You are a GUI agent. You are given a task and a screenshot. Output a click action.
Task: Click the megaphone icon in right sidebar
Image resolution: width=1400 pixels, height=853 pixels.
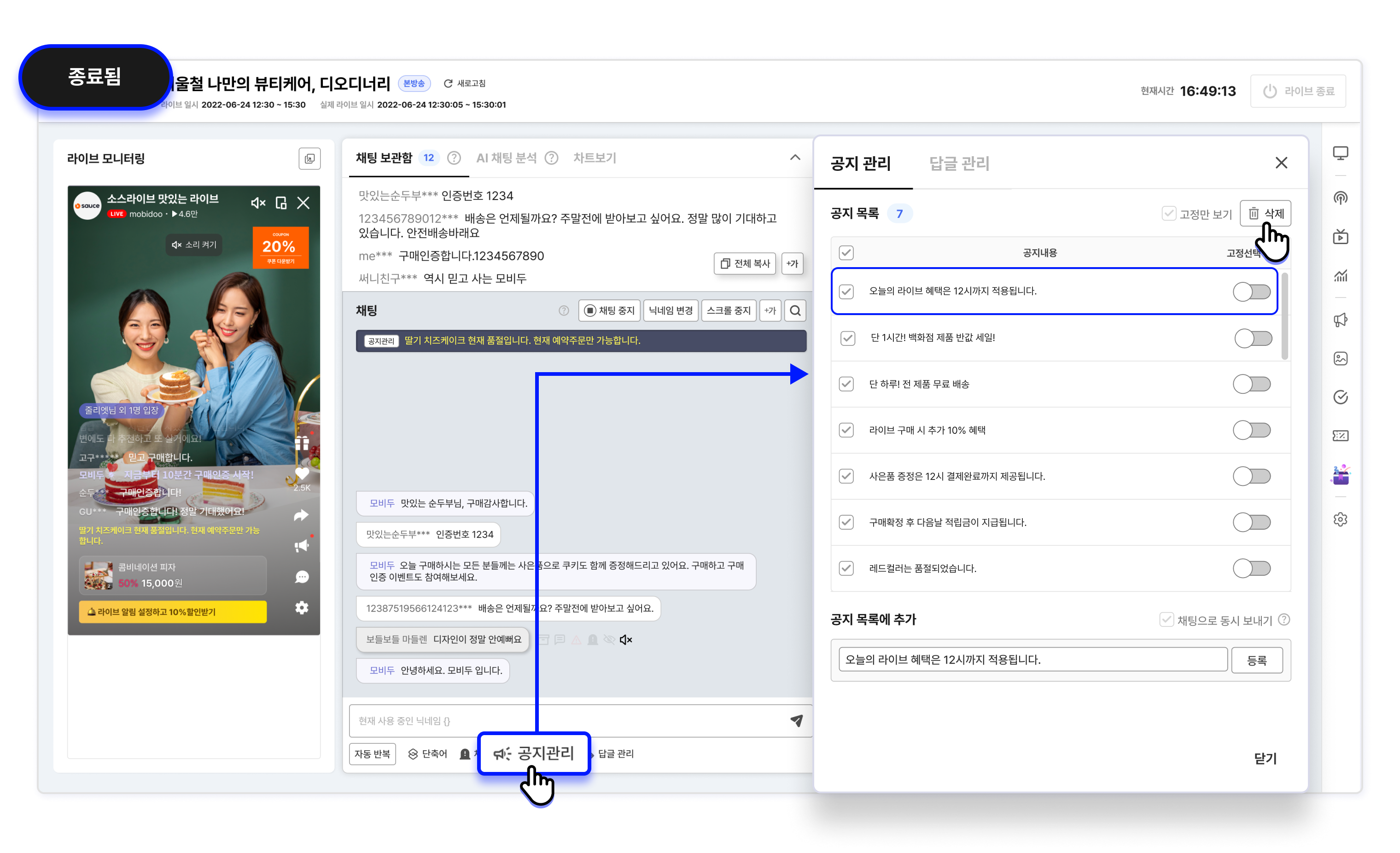[x=1340, y=320]
